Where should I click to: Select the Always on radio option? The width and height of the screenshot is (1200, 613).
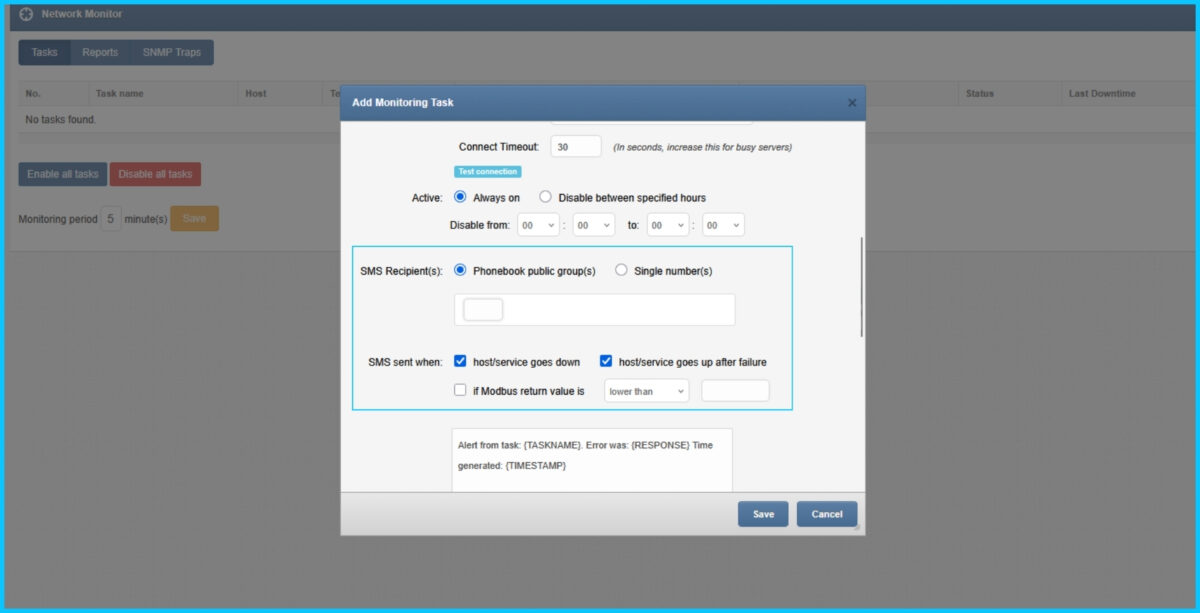(x=461, y=197)
